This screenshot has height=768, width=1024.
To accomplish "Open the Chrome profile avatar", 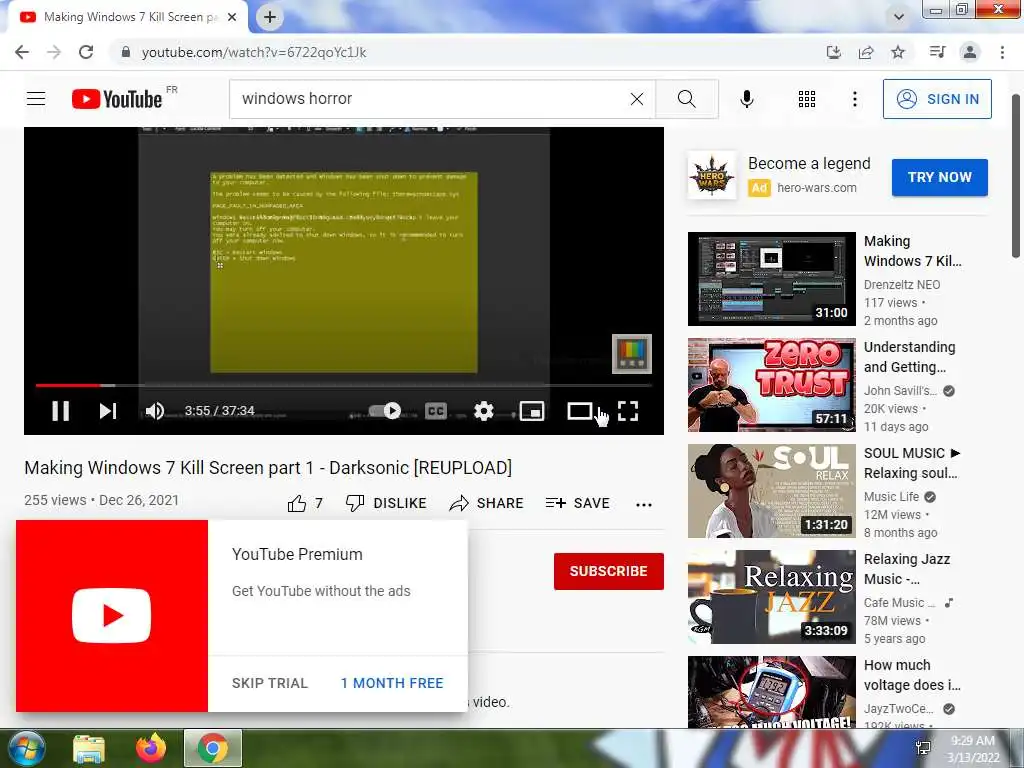I will [970, 52].
